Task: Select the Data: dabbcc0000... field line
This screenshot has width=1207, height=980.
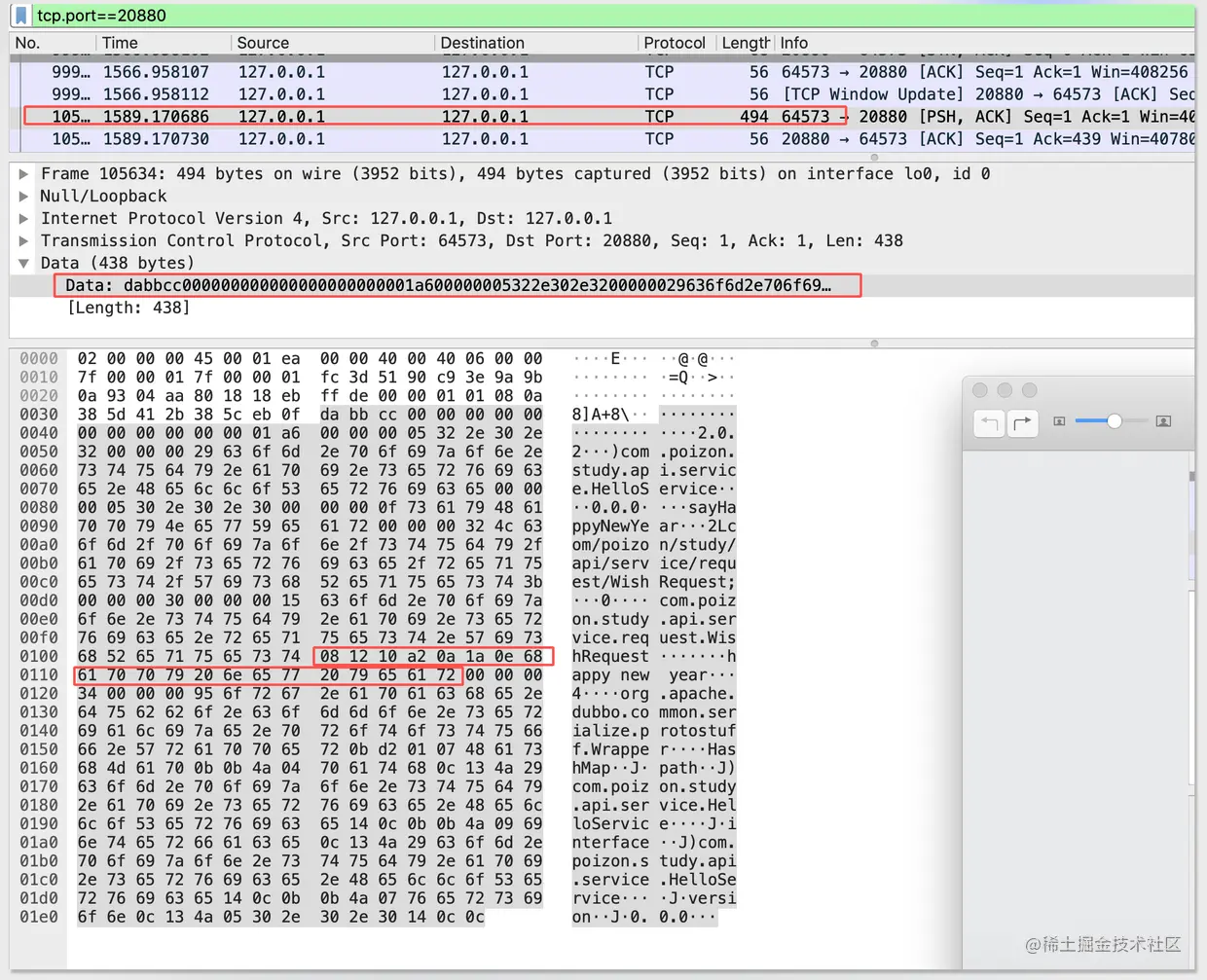Action: (x=603, y=286)
